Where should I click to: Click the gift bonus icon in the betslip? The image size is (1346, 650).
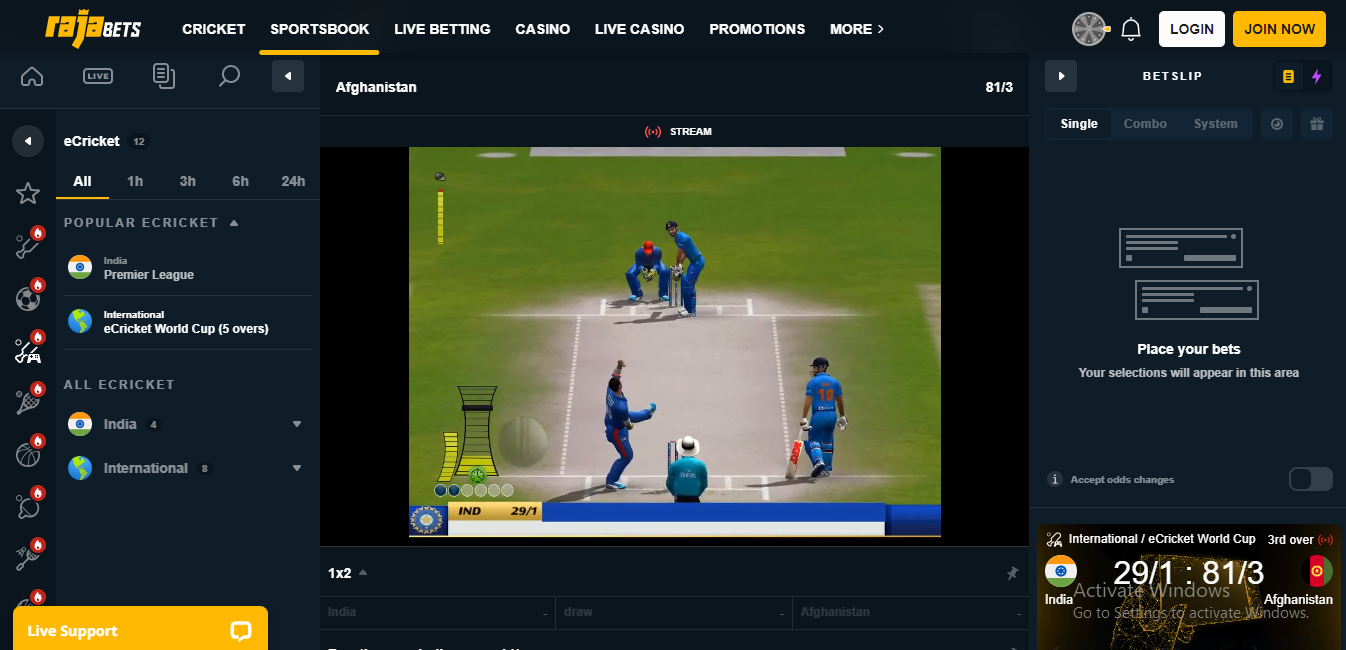coord(1317,124)
